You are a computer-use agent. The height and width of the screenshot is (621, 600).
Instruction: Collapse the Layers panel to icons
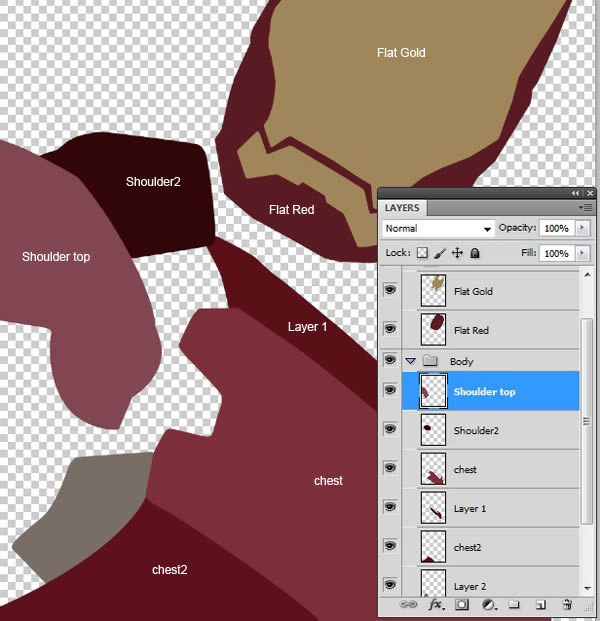tap(575, 193)
